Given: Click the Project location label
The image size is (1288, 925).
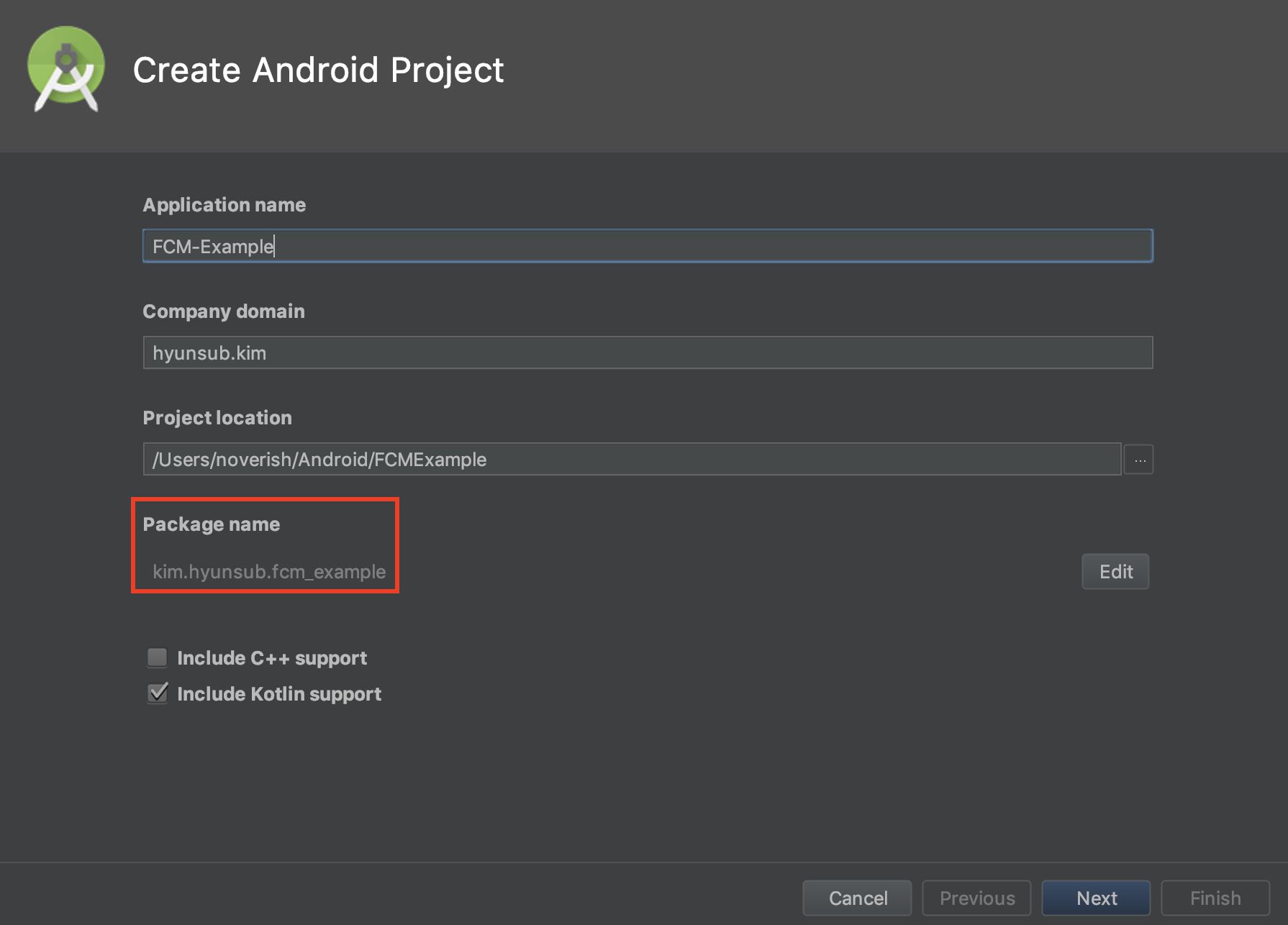Looking at the screenshot, I should (217, 418).
